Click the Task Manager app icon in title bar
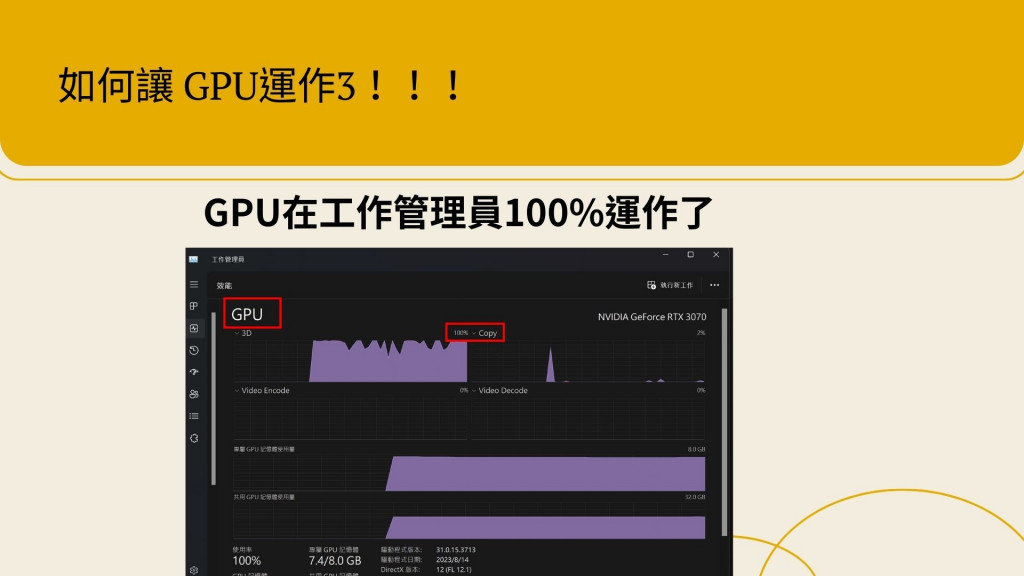Screen dimensions: 1024x576 pos(193,259)
